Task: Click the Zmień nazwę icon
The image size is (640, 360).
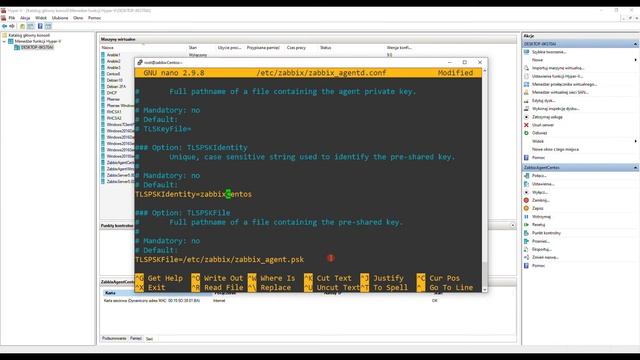Action: [x=526, y=258]
